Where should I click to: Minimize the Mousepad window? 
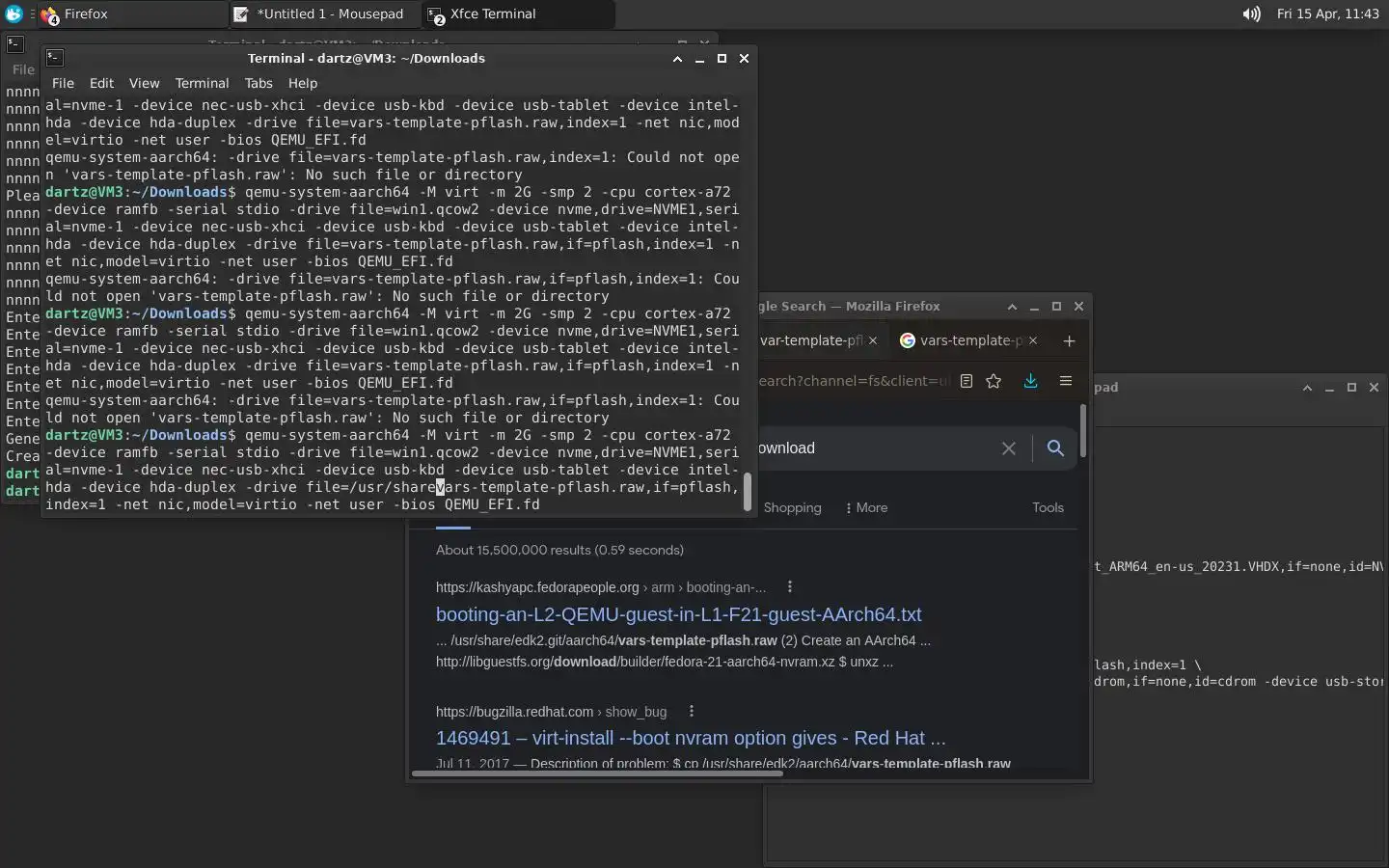(x=1329, y=387)
